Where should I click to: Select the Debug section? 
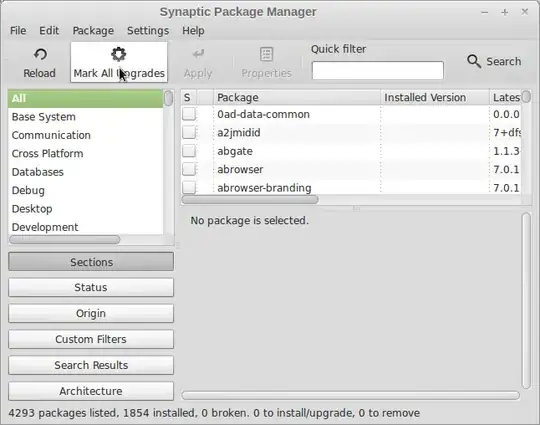[x=85, y=190]
